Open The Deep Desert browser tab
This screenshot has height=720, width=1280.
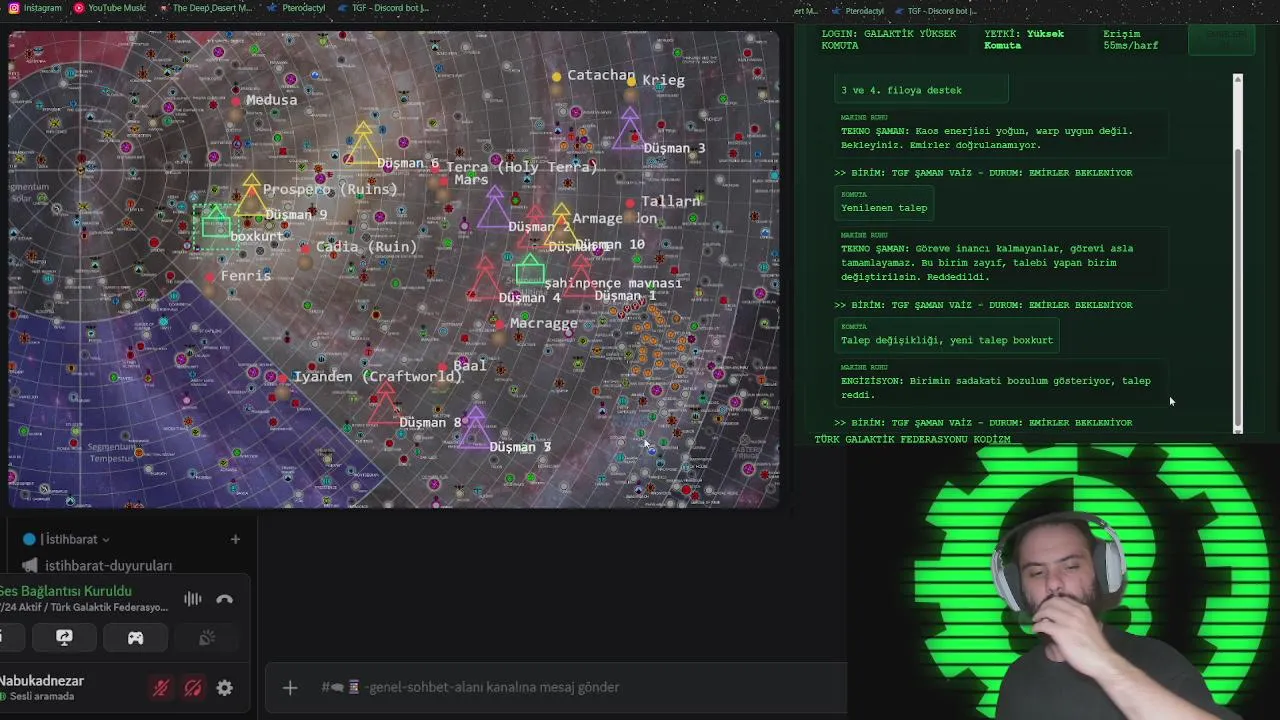point(204,8)
